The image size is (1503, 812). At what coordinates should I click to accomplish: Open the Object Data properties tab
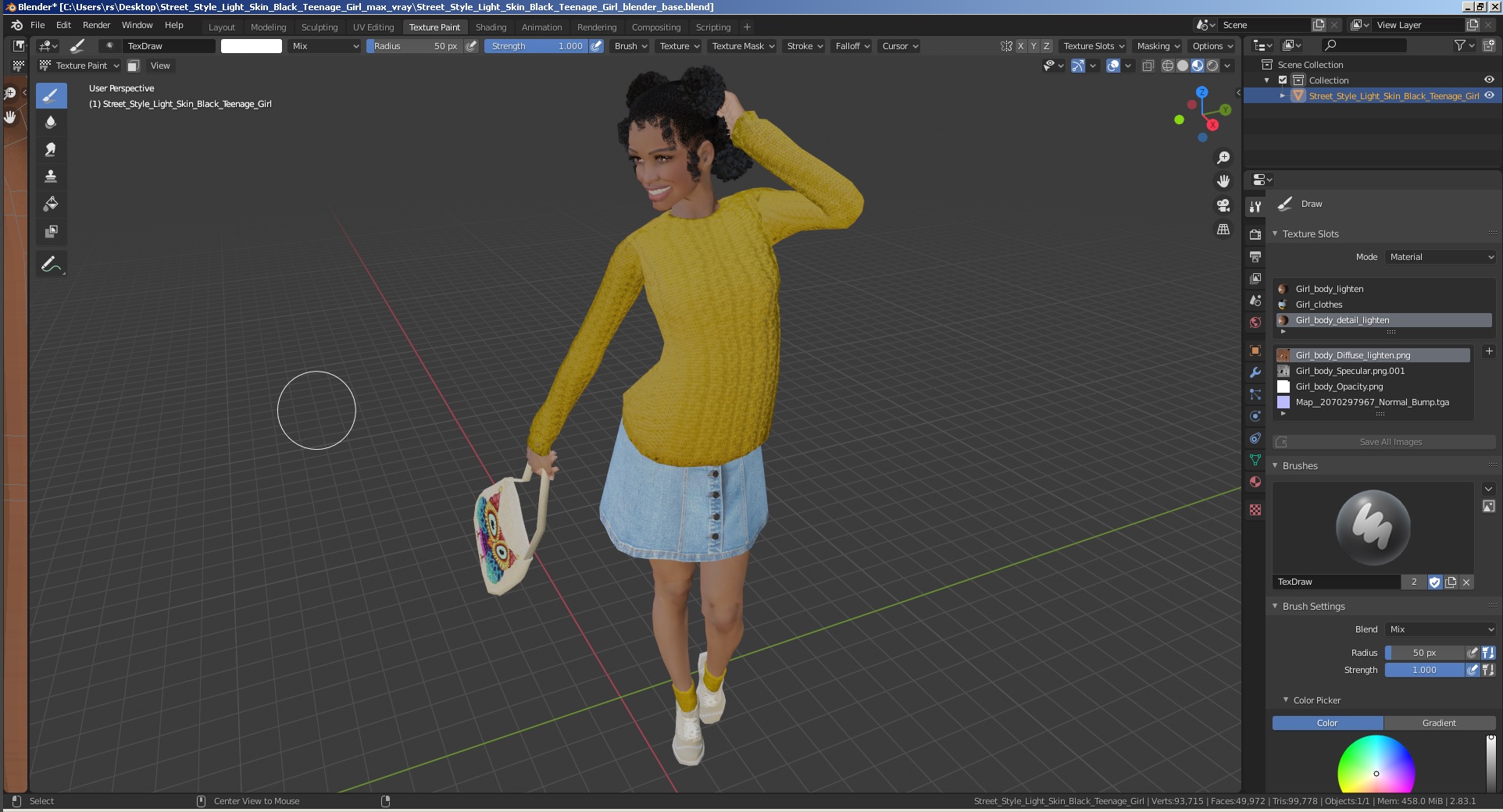[x=1255, y=460]
